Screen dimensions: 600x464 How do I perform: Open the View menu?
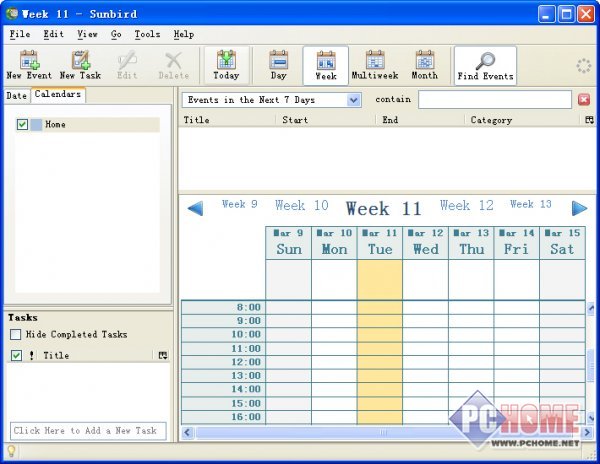(x=87, y=34)
